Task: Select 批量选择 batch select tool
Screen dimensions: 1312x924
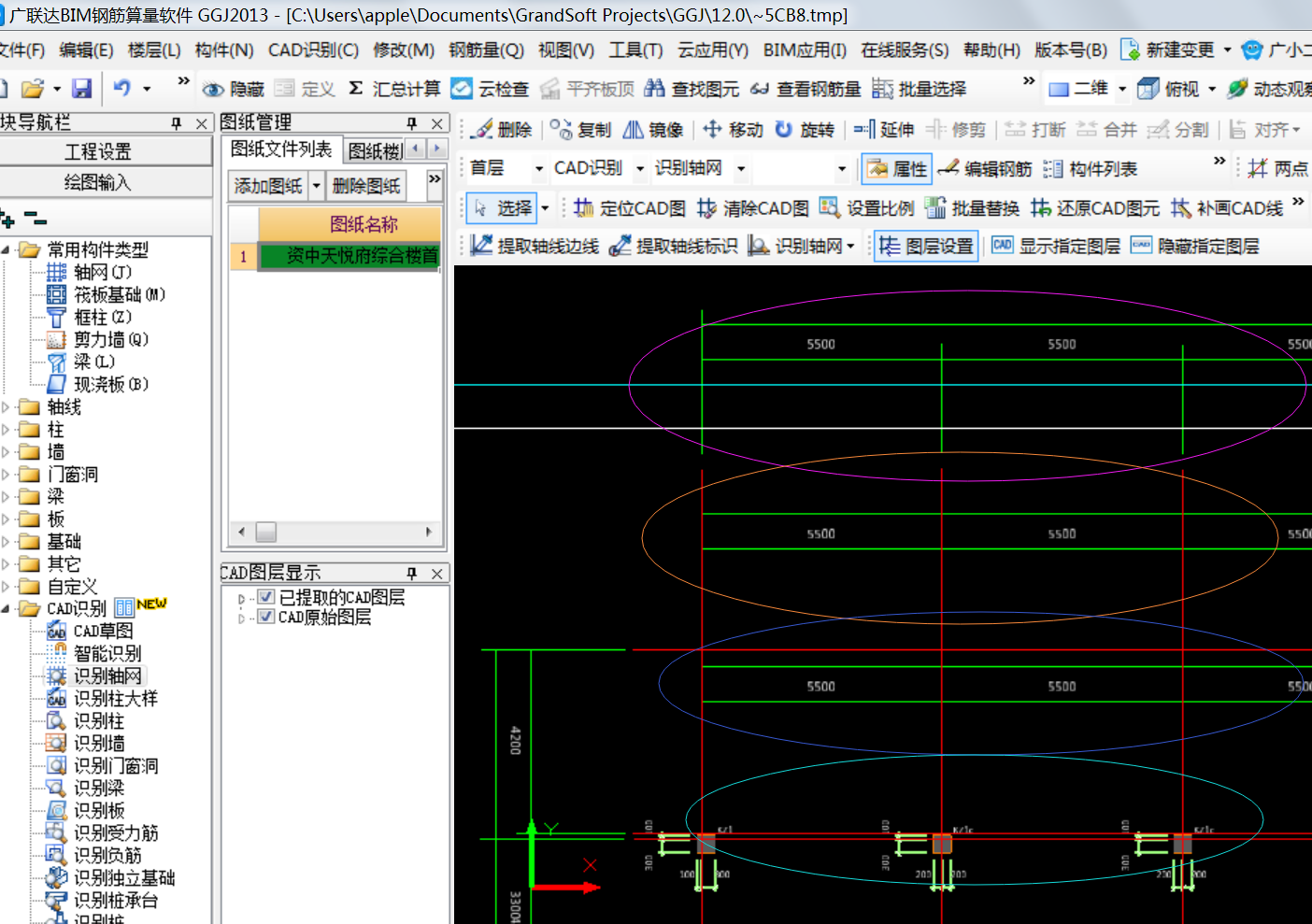Action: pyautogui.click(x=920, y=89)
